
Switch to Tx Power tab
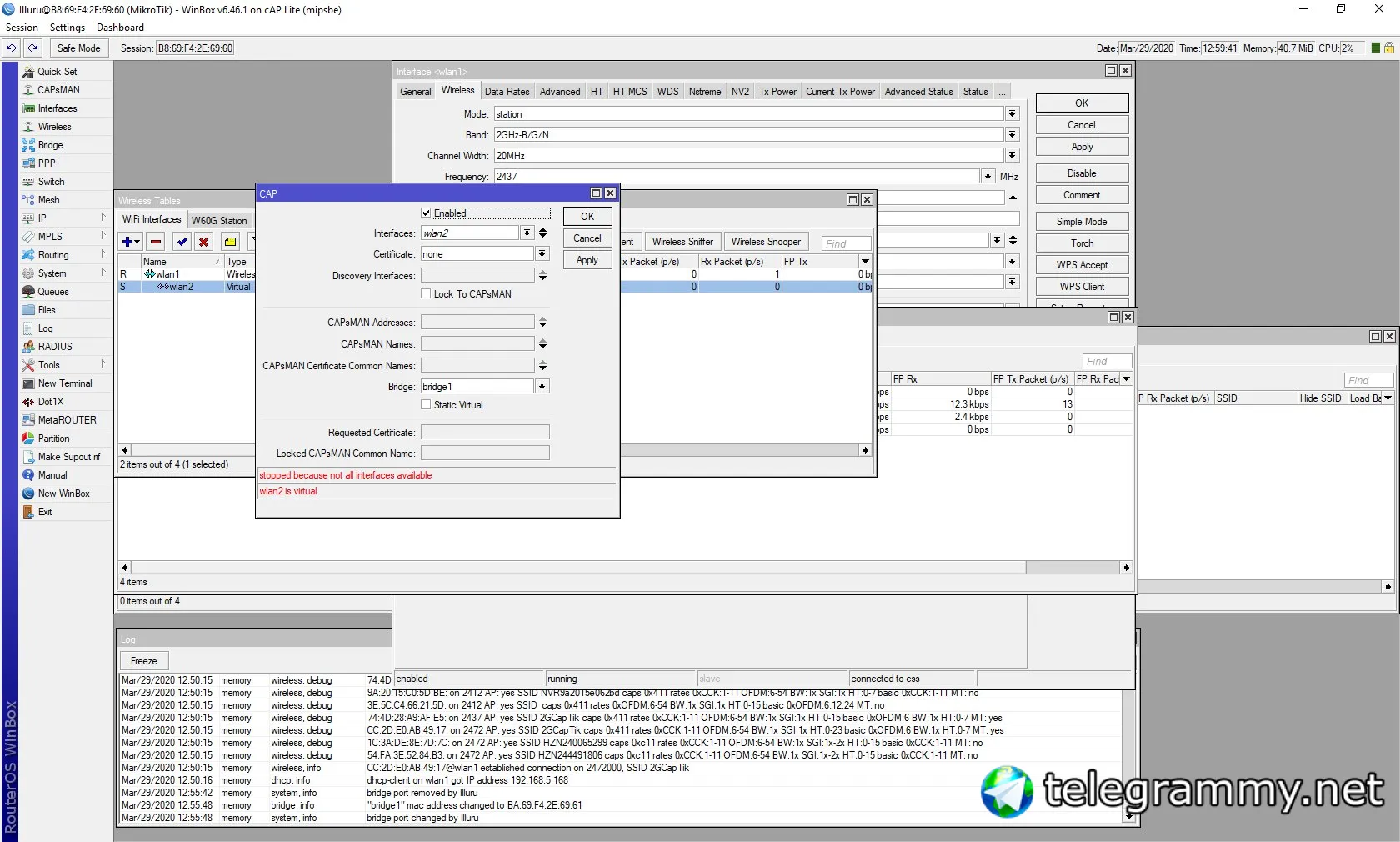pyautogui.click(x=777, y=92)
